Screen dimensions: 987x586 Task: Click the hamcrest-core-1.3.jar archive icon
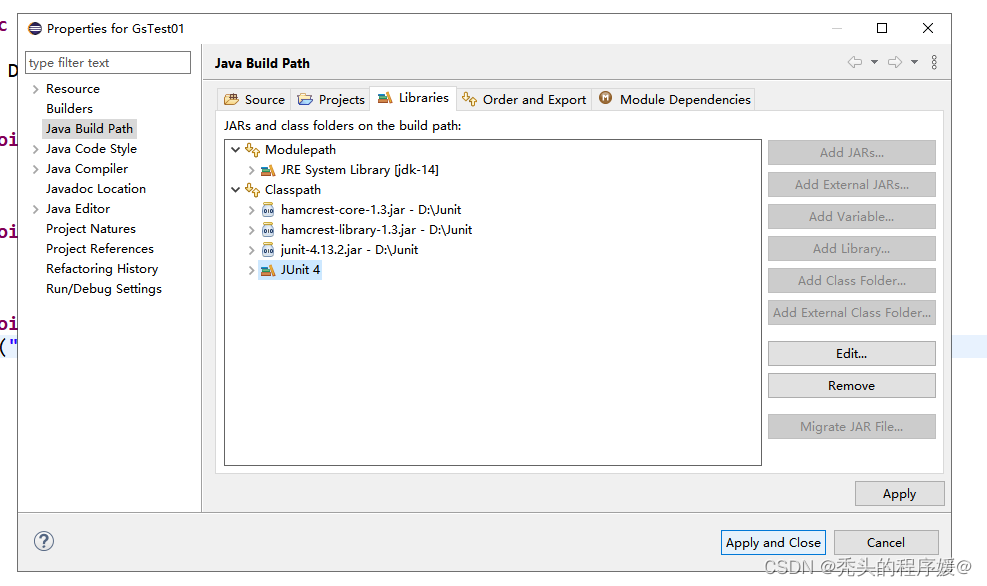click(x=267, y=210)
